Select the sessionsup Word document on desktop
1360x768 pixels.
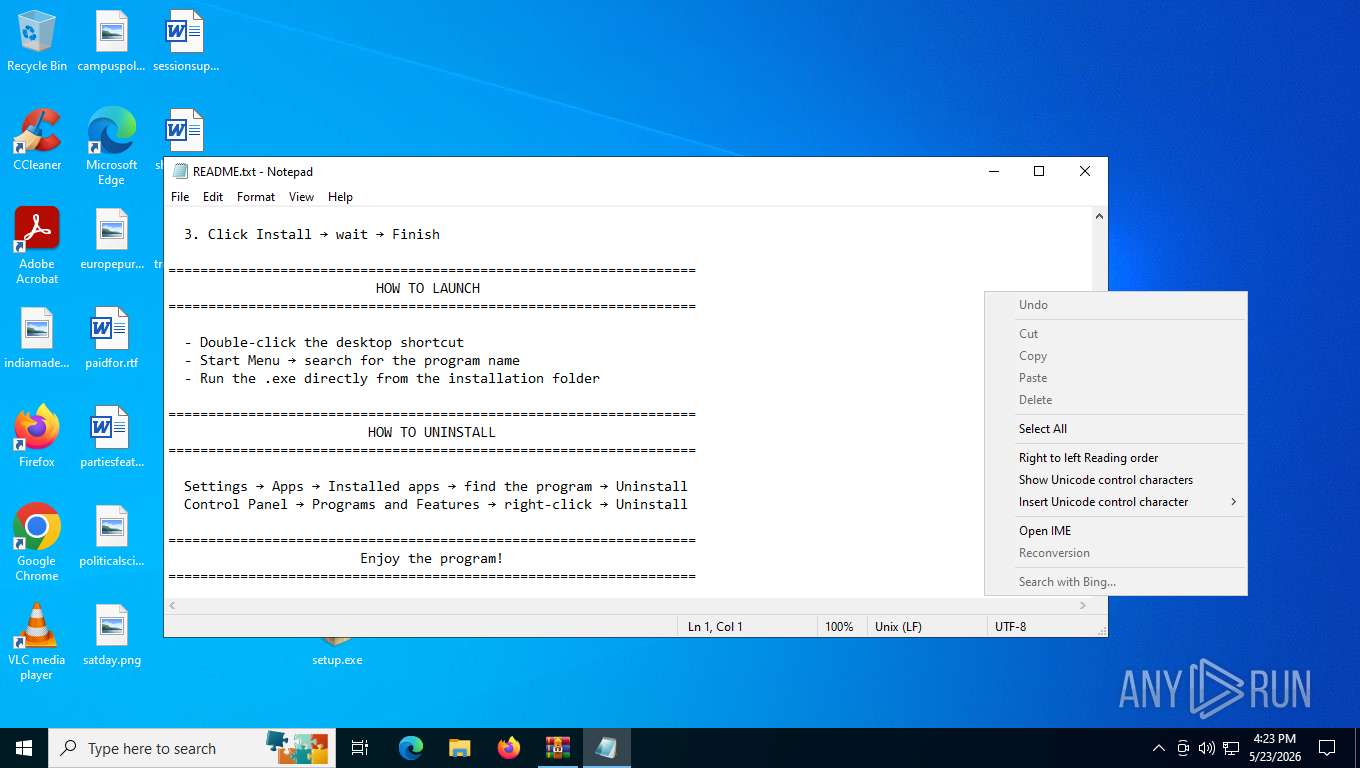pyautogui.click(x=185, y=41)
